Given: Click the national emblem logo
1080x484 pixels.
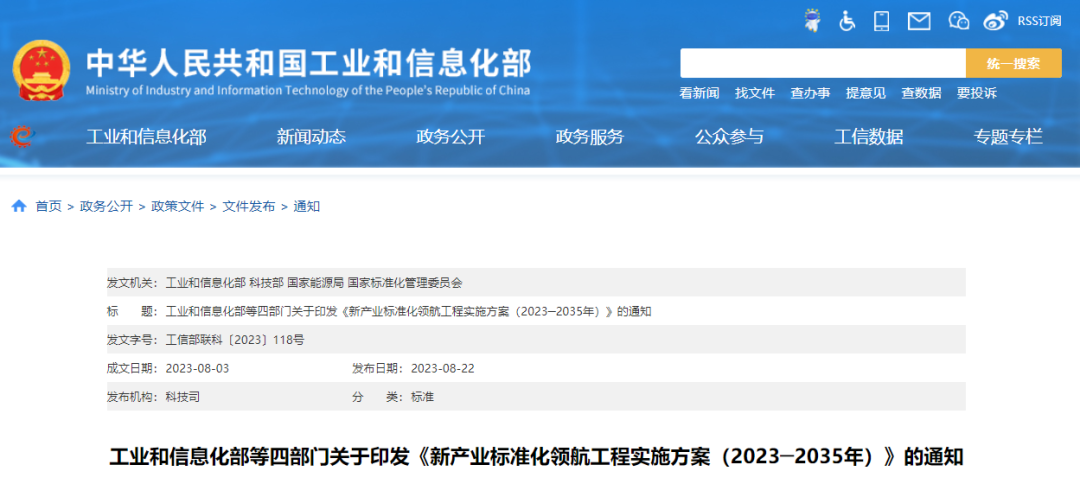Looking at the screenshot, I should (42, 70).
